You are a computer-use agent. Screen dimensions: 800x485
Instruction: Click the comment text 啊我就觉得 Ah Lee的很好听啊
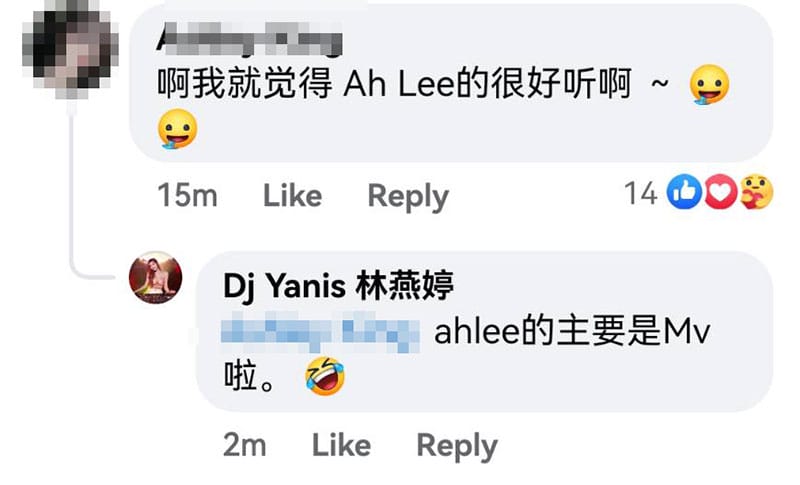pyautogui.click(x=394, y=84)
